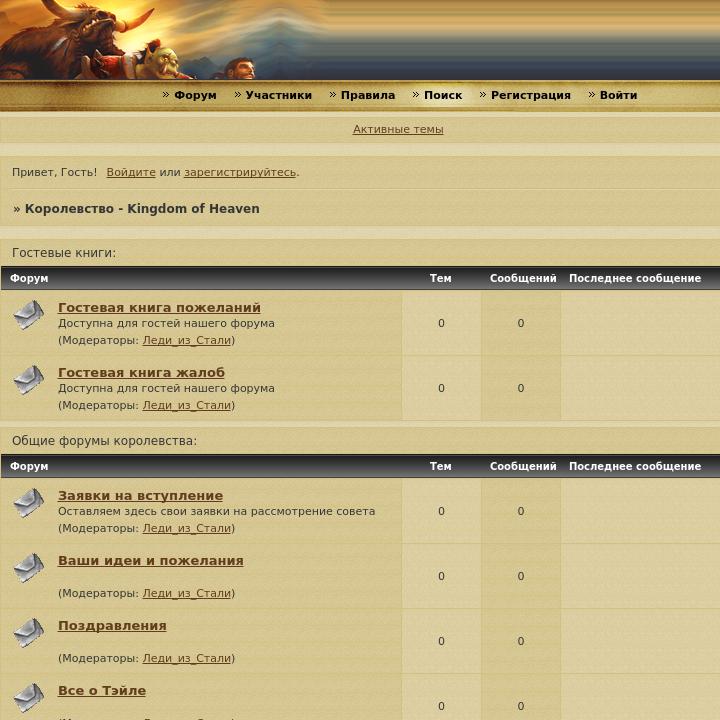Select Войти in the navigation bar
The height and width of the screenshot is (720, 720).
618,95
